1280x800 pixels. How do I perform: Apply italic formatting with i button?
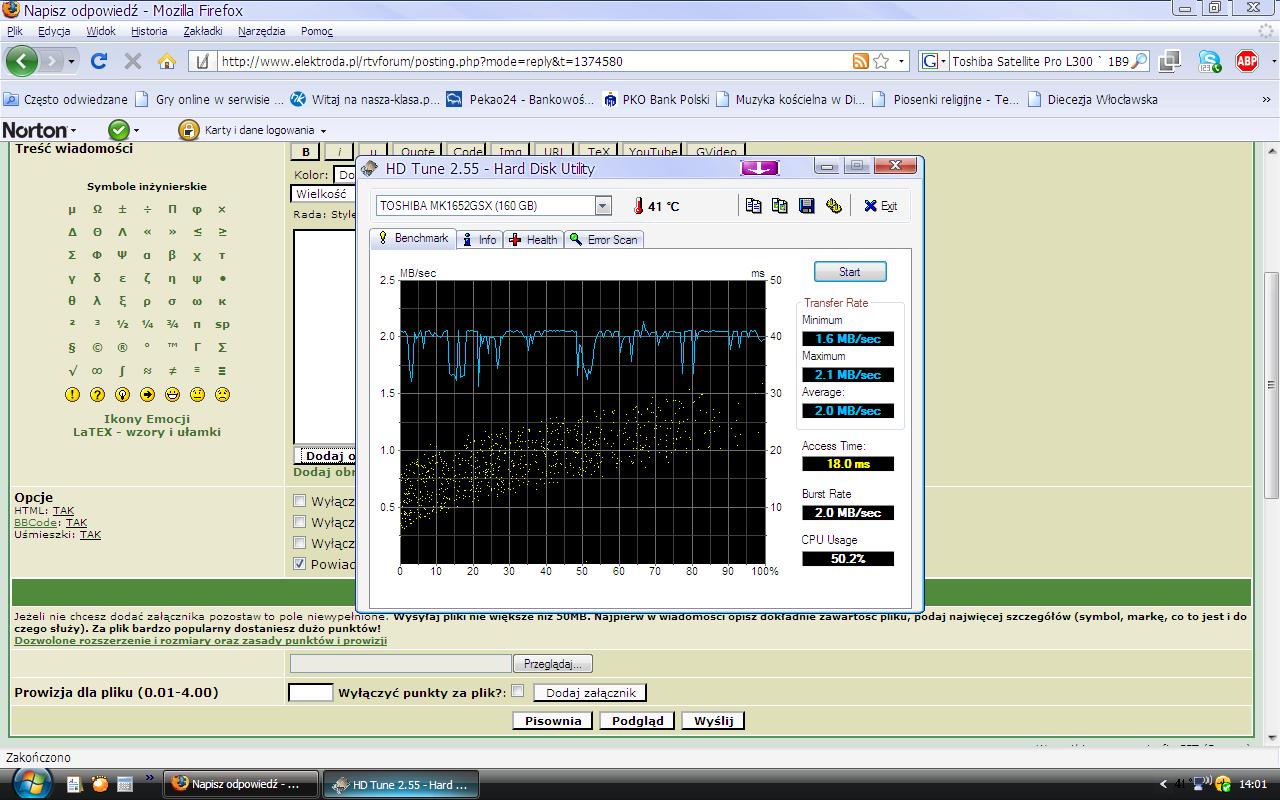coord(339,152)
